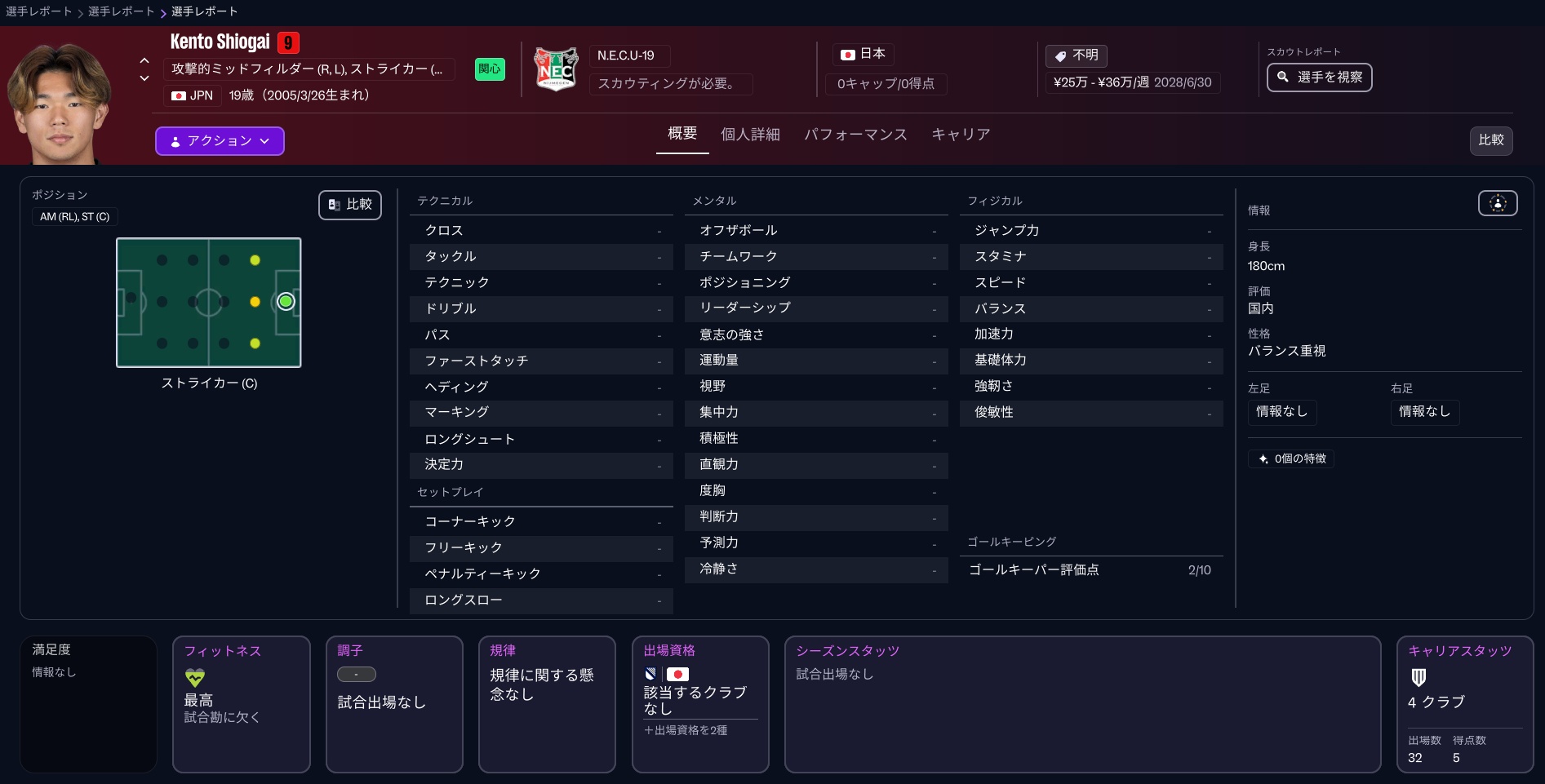Expand the +出場資格を2種 list

pos(686,730)
